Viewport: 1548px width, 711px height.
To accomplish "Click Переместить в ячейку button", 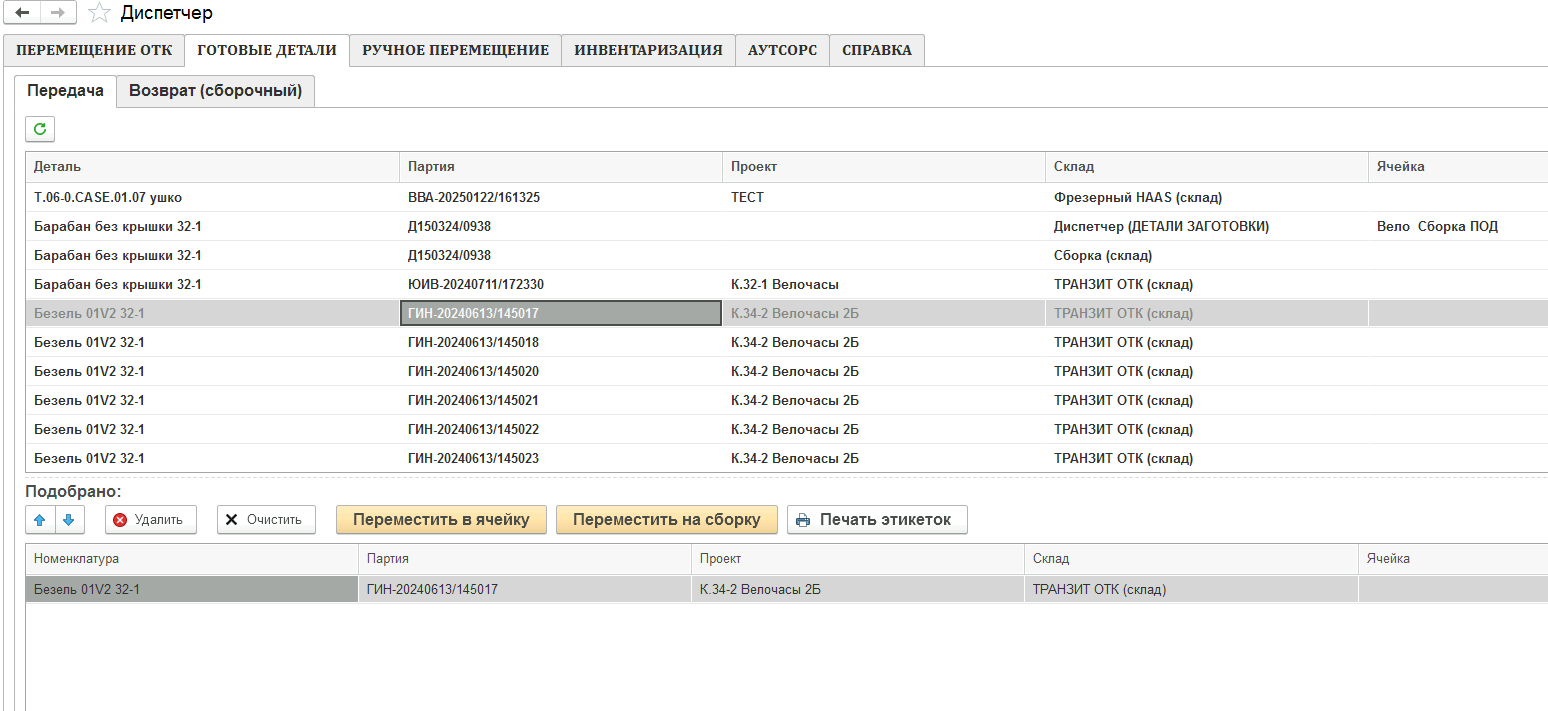I will pos(441,520).
